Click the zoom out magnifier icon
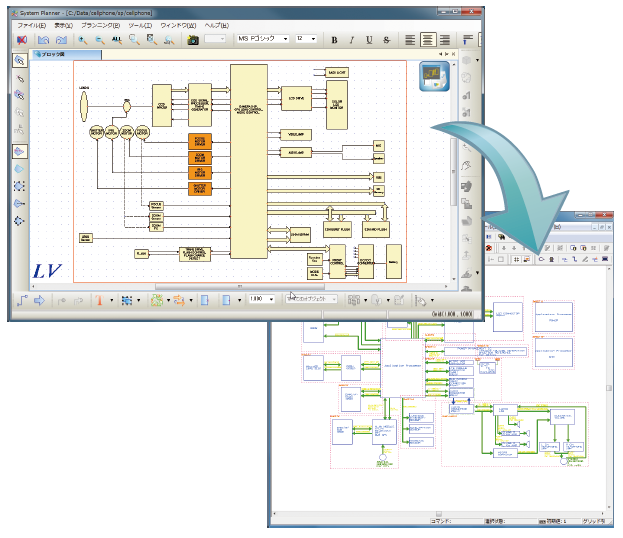Image resolution: width=623 pixels, height=538 pixels. point(100,40)
